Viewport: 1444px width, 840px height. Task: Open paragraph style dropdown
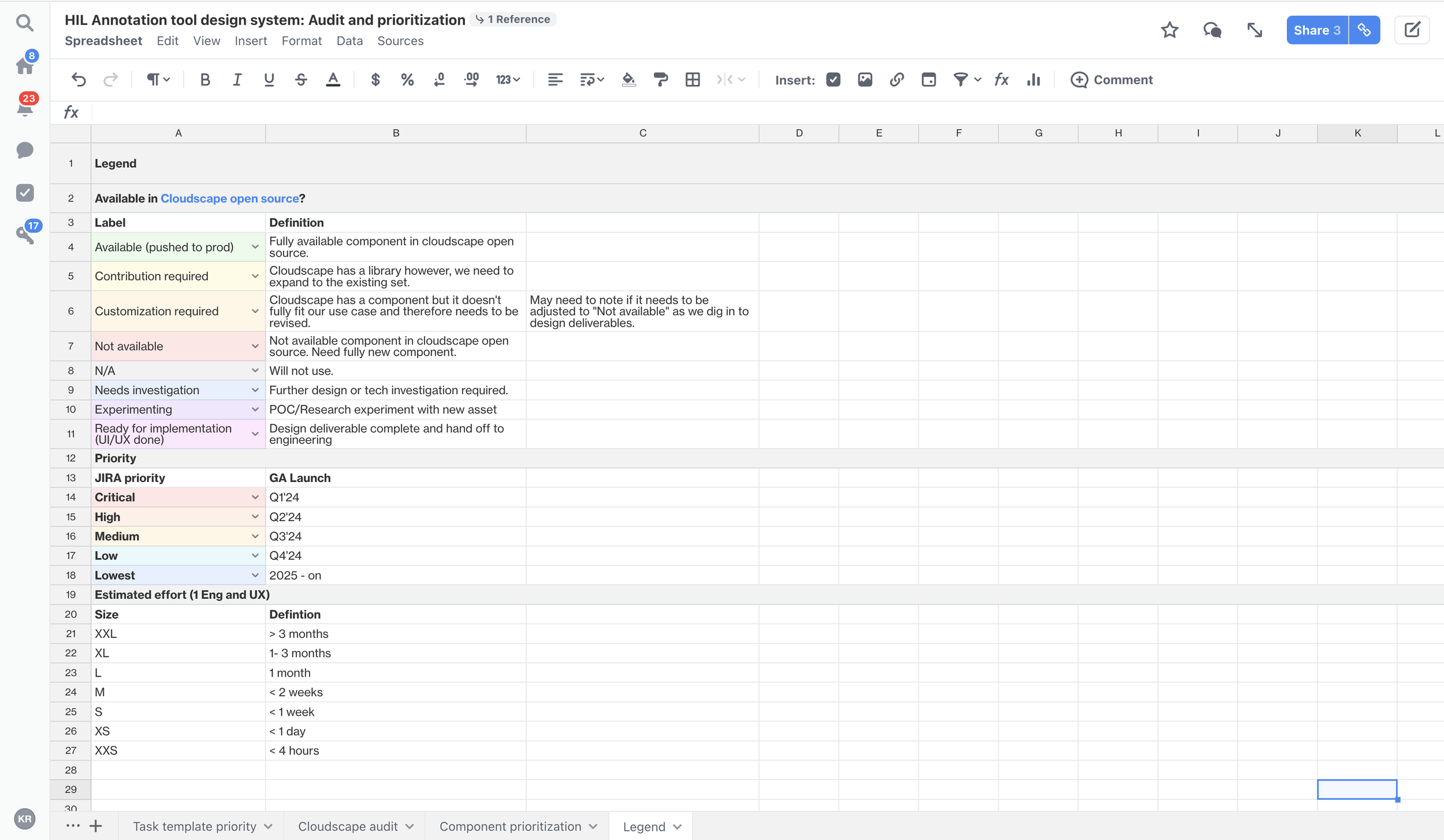pyautogui.click(x=158, y=80)
